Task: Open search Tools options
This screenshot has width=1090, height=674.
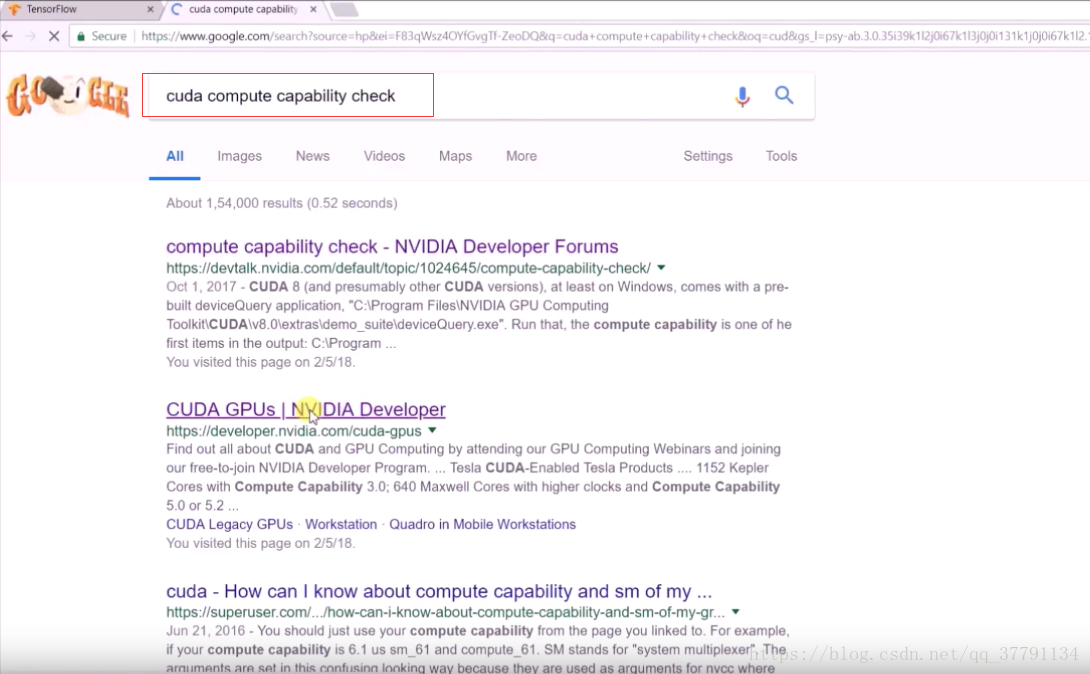Action: 781,156
